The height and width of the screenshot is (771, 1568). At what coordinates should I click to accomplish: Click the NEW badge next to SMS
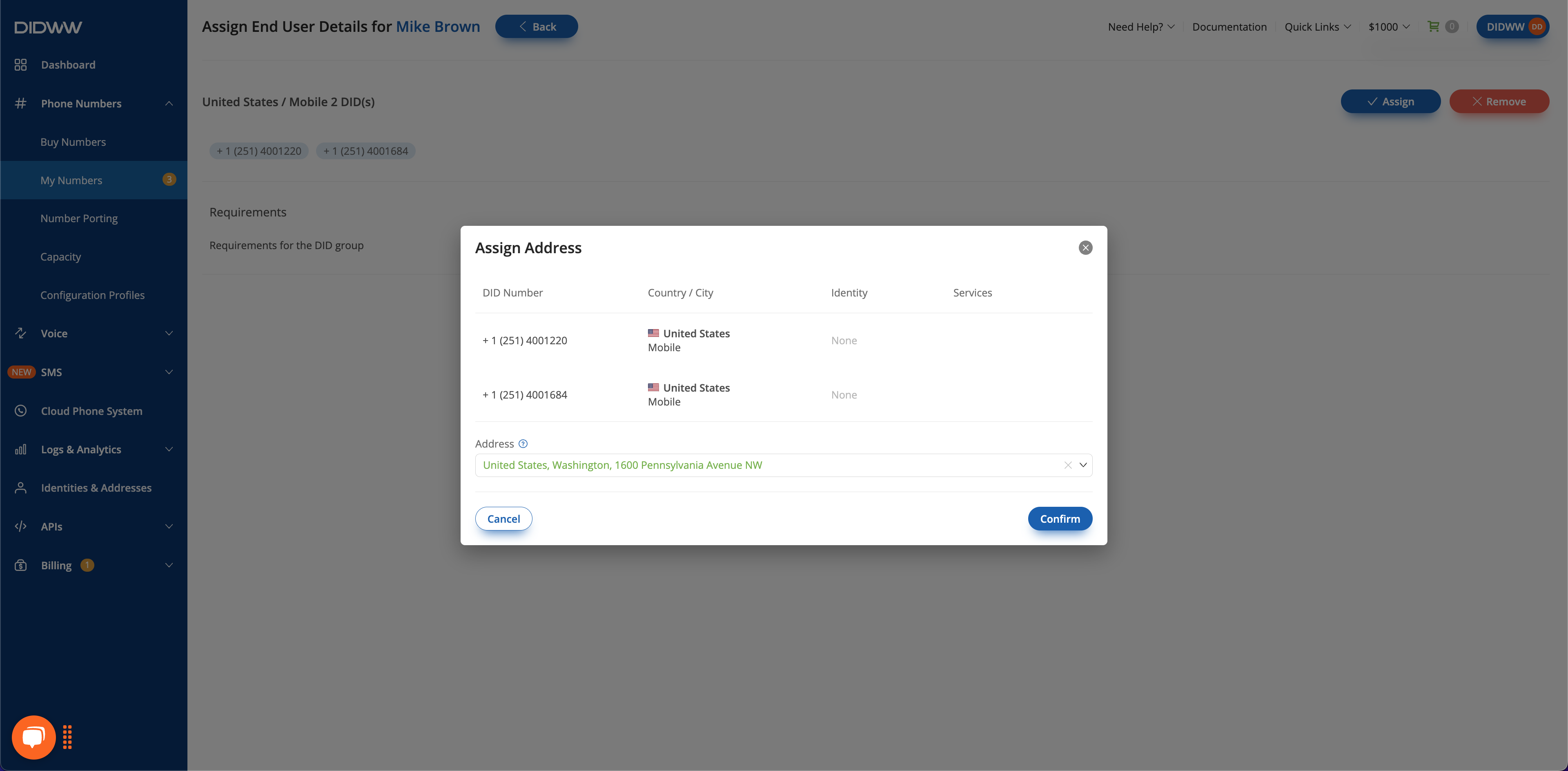[21, 372]
